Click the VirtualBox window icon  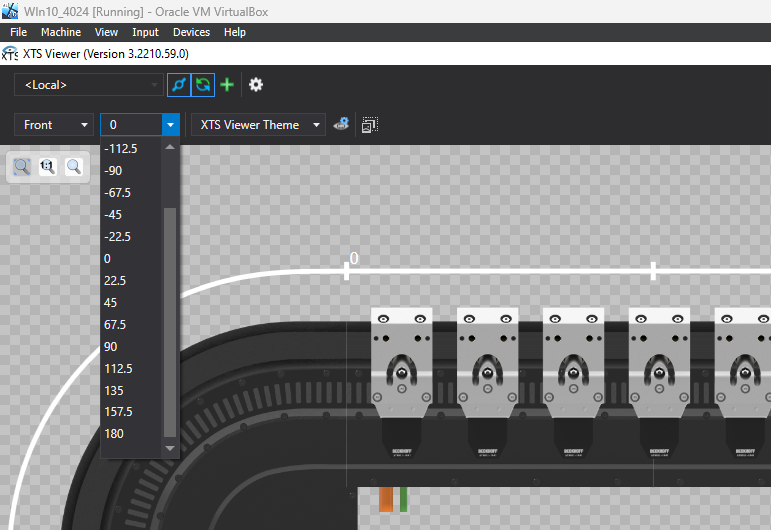click(10, 11)
